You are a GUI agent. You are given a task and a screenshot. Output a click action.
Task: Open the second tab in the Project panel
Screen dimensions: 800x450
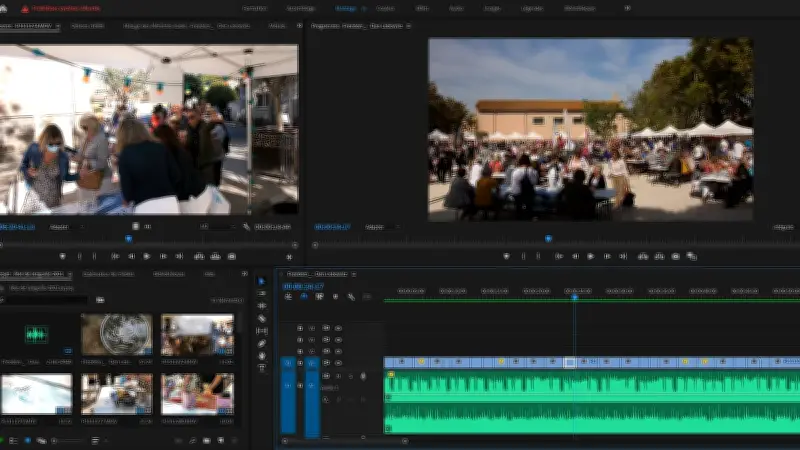pos(108,273)
